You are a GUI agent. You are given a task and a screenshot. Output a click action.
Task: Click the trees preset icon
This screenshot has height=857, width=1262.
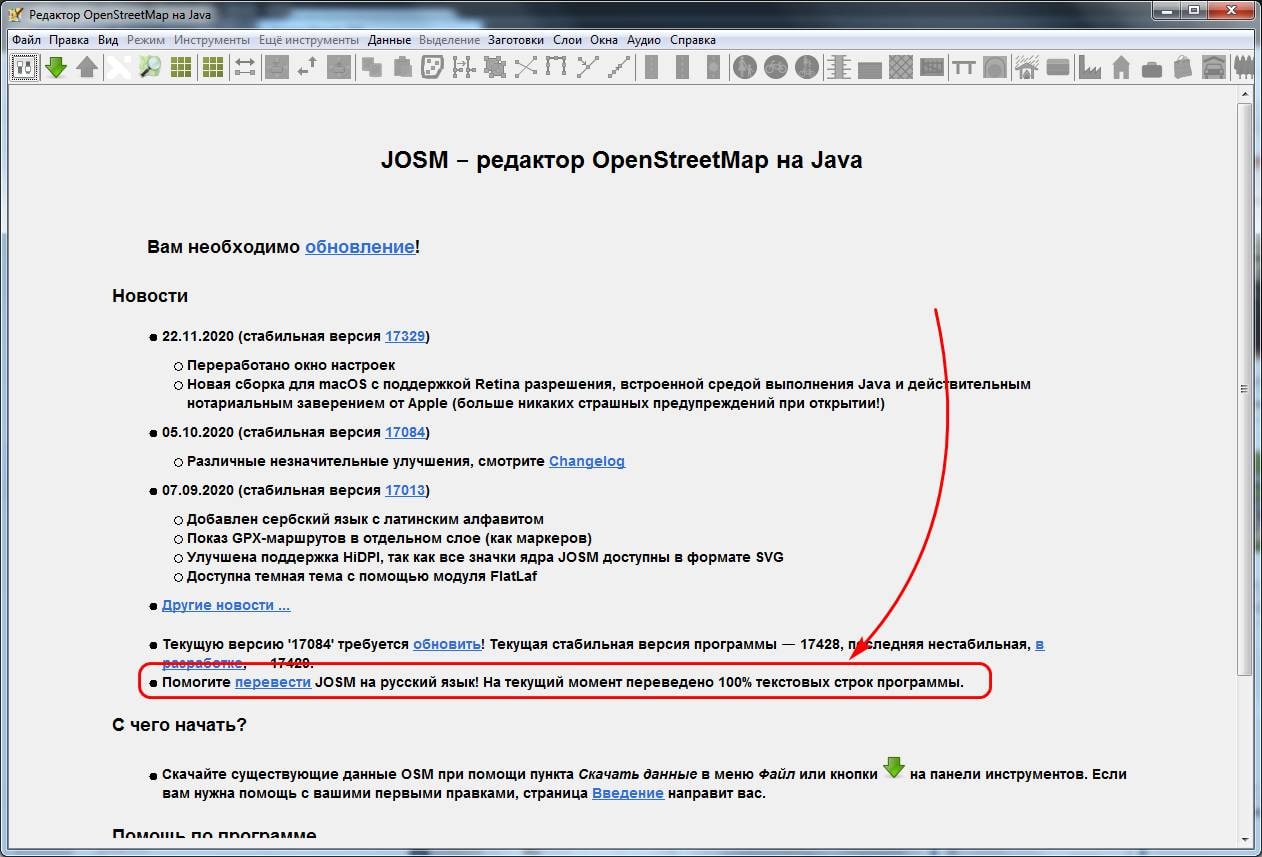tap(1244, 67)
